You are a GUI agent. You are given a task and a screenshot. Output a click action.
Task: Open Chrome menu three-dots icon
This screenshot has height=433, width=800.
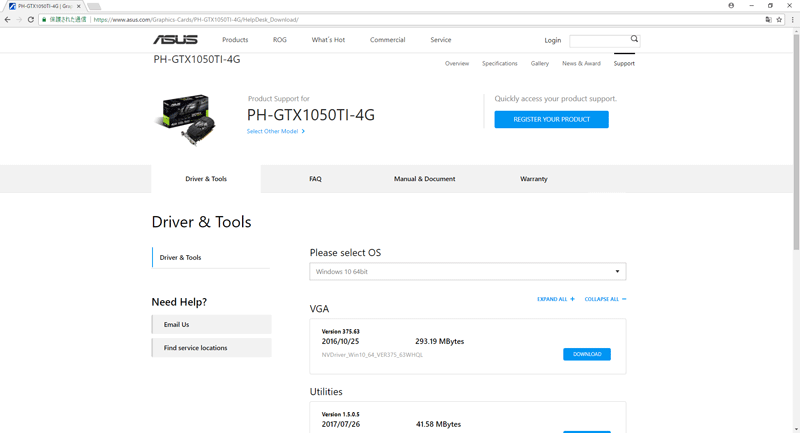point(792,19)
